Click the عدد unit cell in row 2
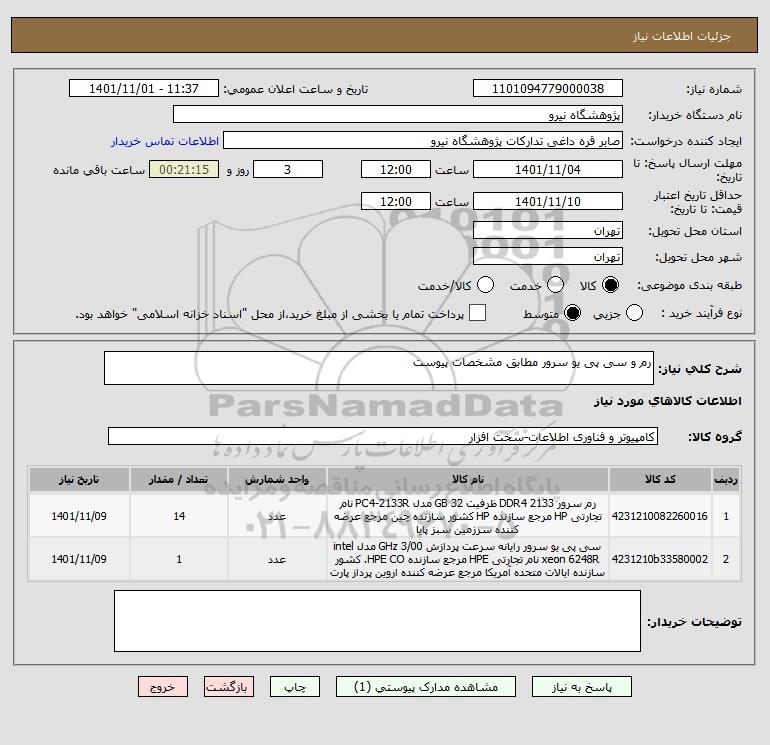The height and width of the screenshot is (745, 770). [x=277, y=559]
